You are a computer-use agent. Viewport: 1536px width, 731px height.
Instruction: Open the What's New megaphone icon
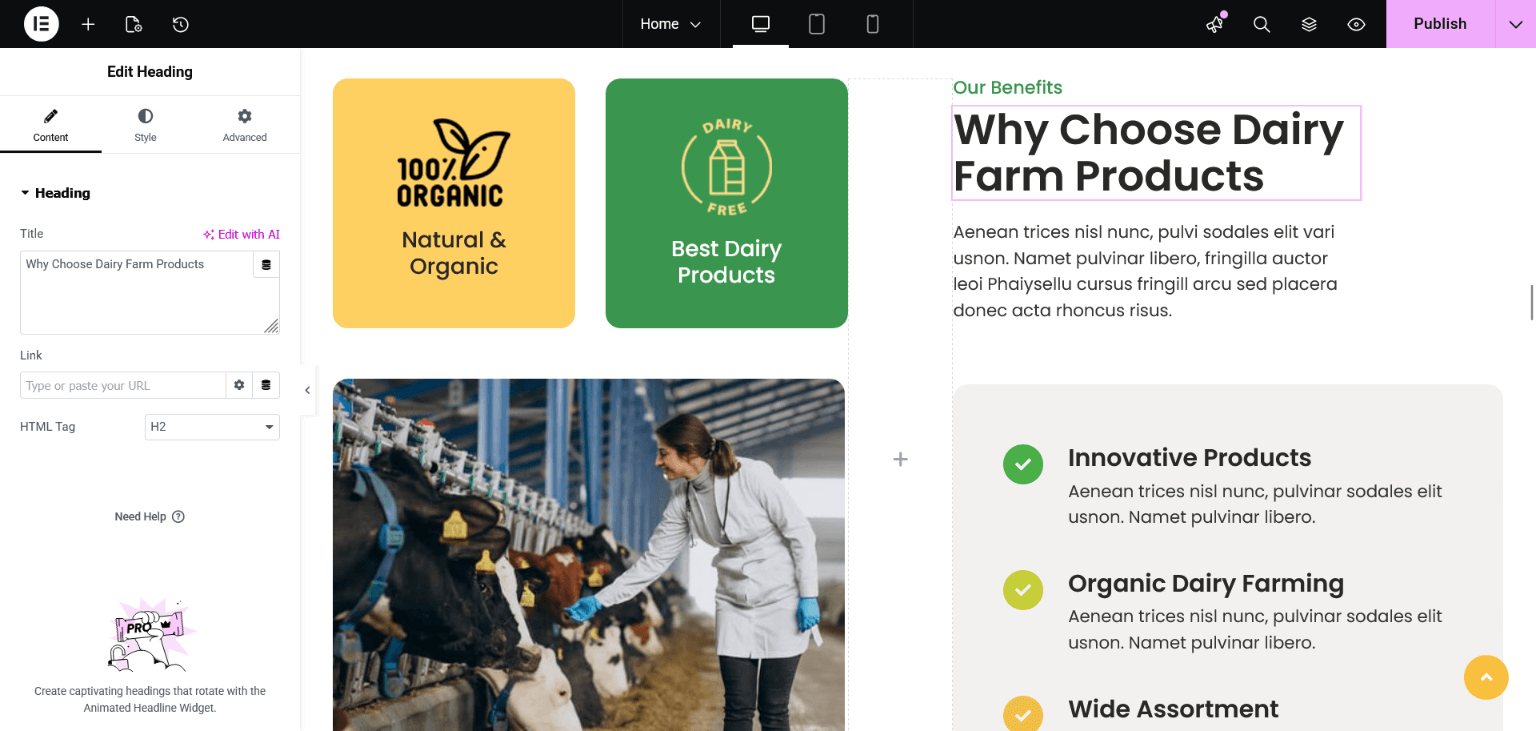point(1215,24)
